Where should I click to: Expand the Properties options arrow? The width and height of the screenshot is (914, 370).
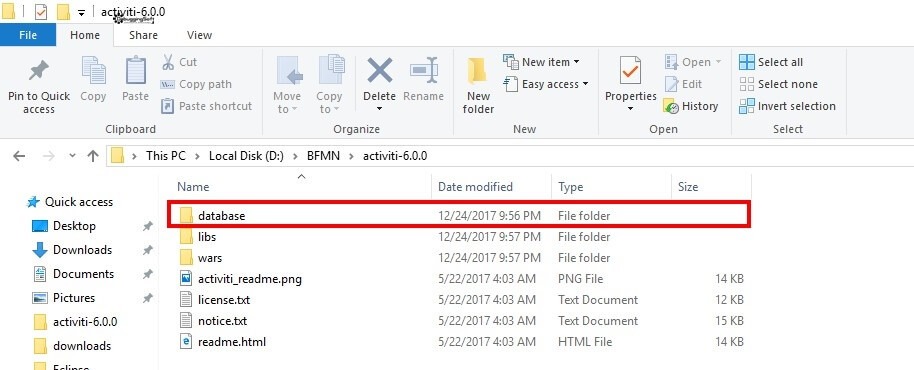pos(631,108)
